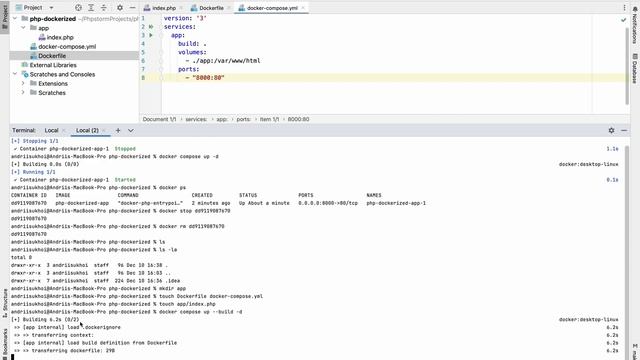Collapse Scratches and Consoles node

pyautogui.click(x=15, y=74)
